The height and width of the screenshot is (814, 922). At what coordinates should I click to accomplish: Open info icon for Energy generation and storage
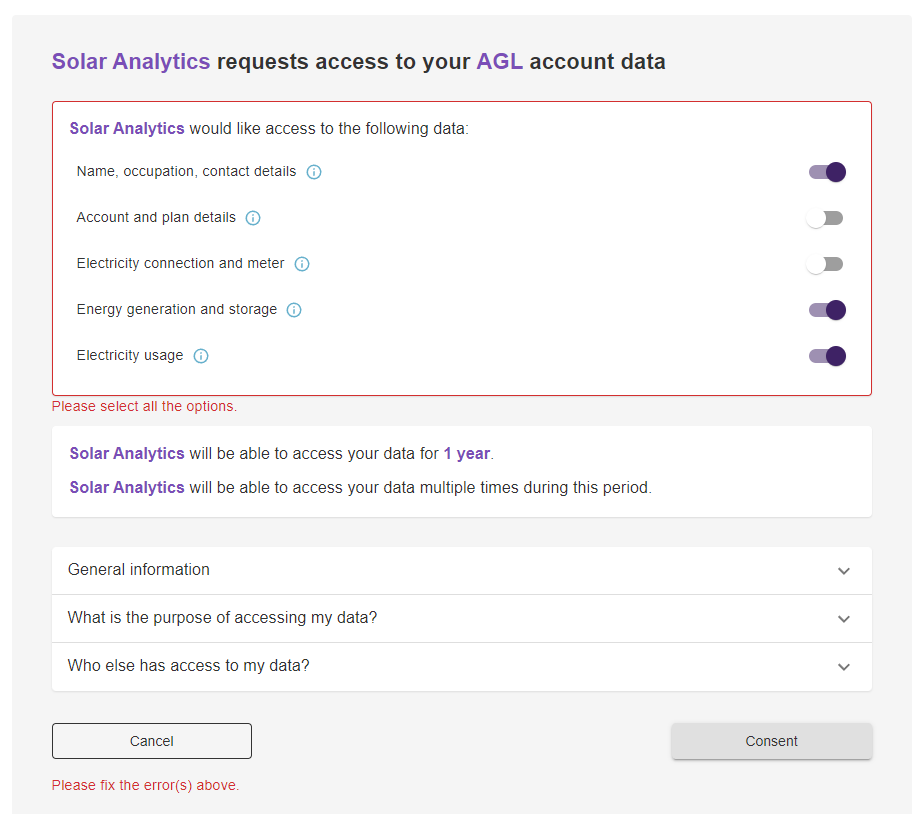[x=294, y=310]
